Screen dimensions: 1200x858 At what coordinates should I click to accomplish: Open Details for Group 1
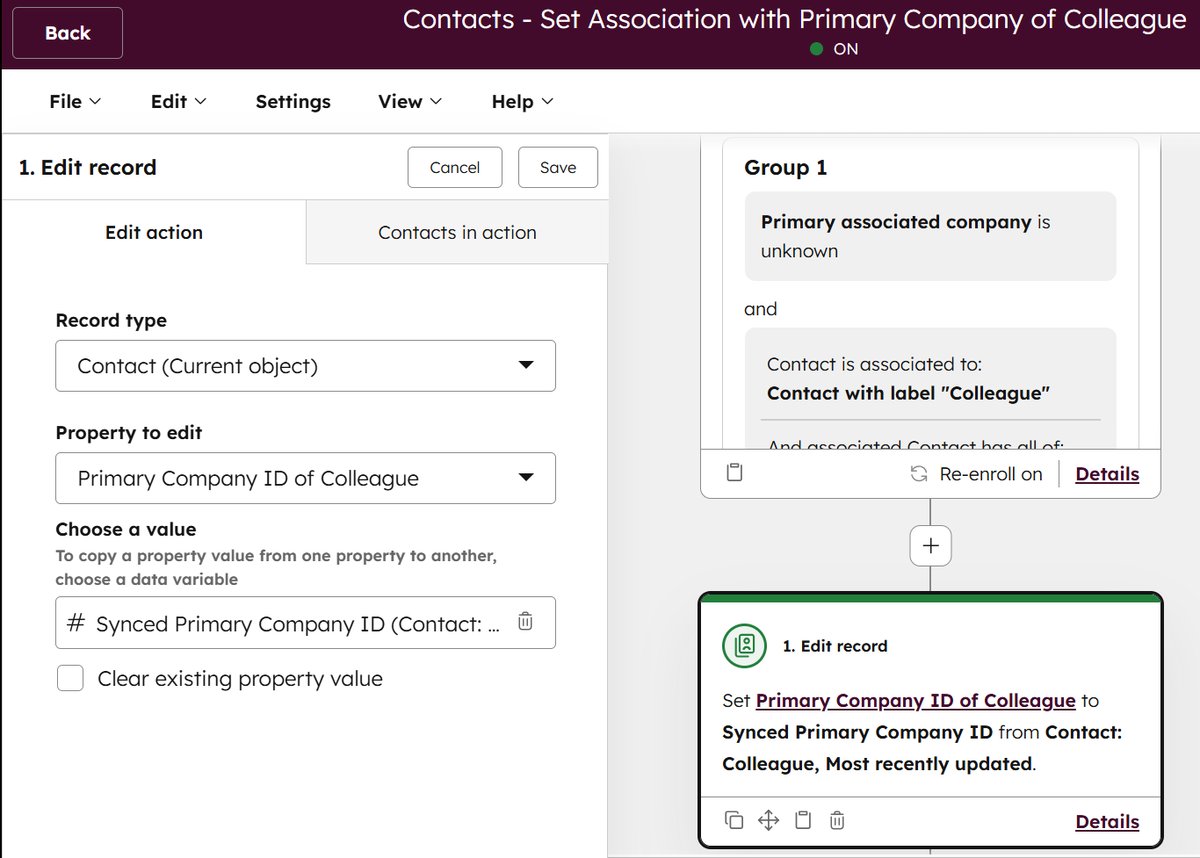tap(1107, 473)
